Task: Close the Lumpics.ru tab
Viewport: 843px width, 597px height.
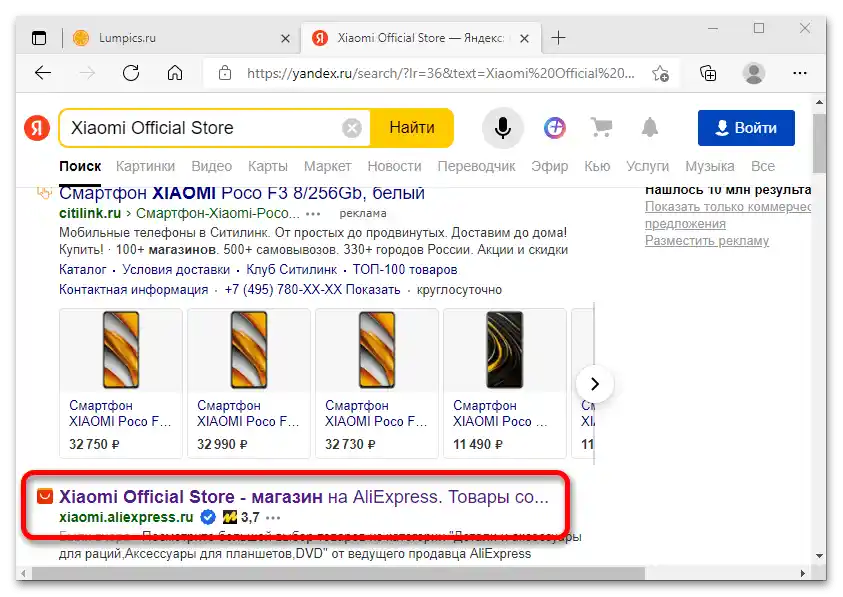Action: tap(285, 39)
